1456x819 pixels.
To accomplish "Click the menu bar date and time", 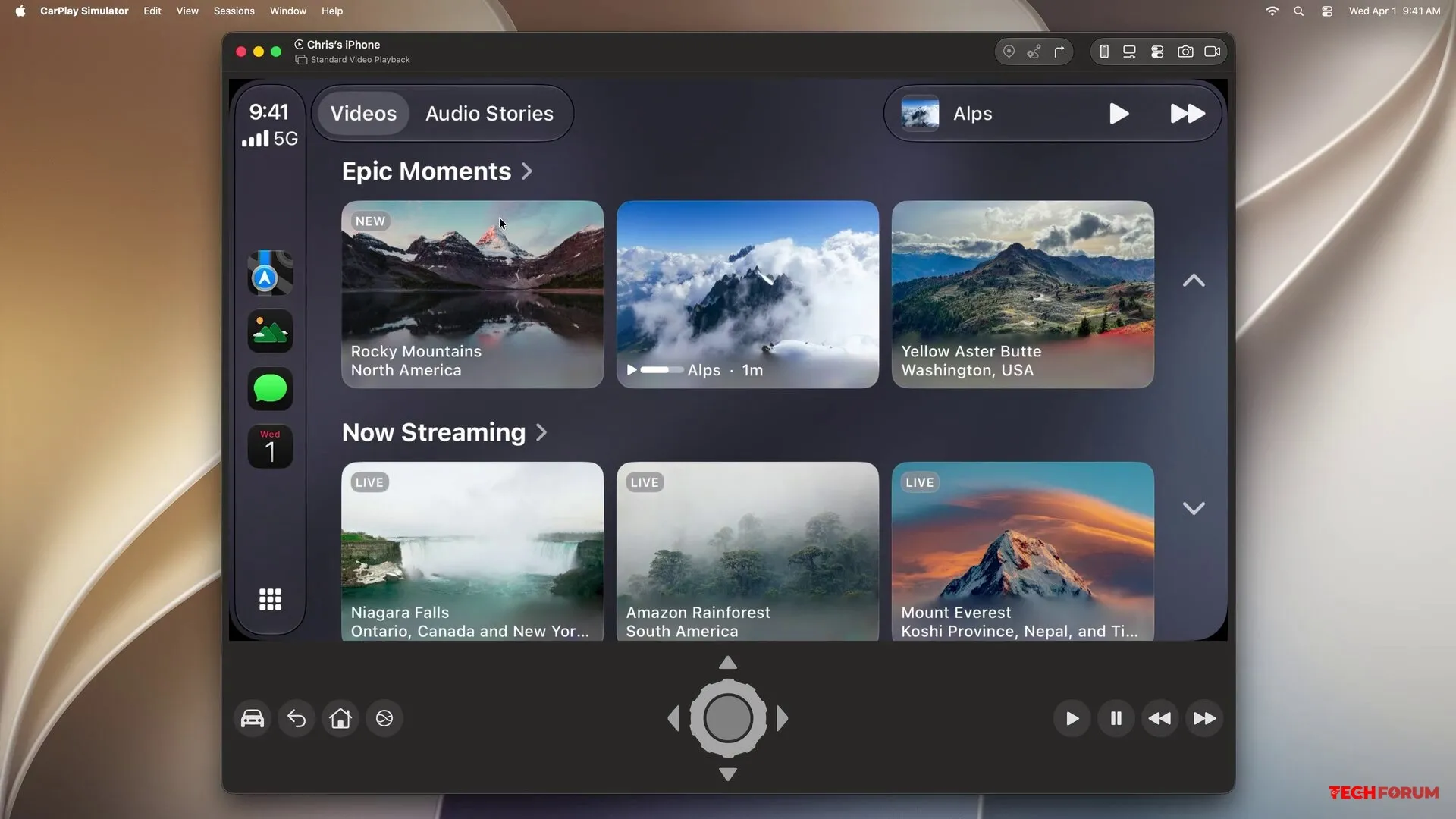I will (x=1395, y=11).
